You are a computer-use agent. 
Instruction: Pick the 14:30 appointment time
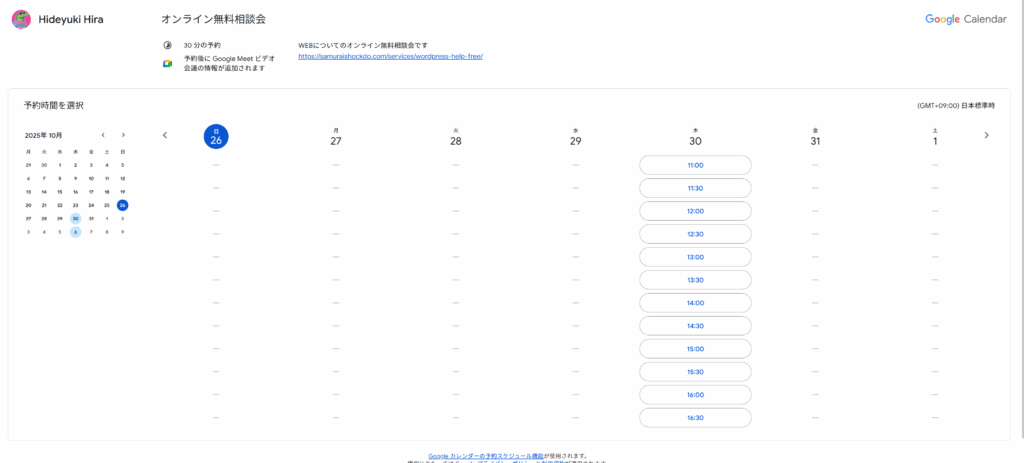tap(695, 326)
